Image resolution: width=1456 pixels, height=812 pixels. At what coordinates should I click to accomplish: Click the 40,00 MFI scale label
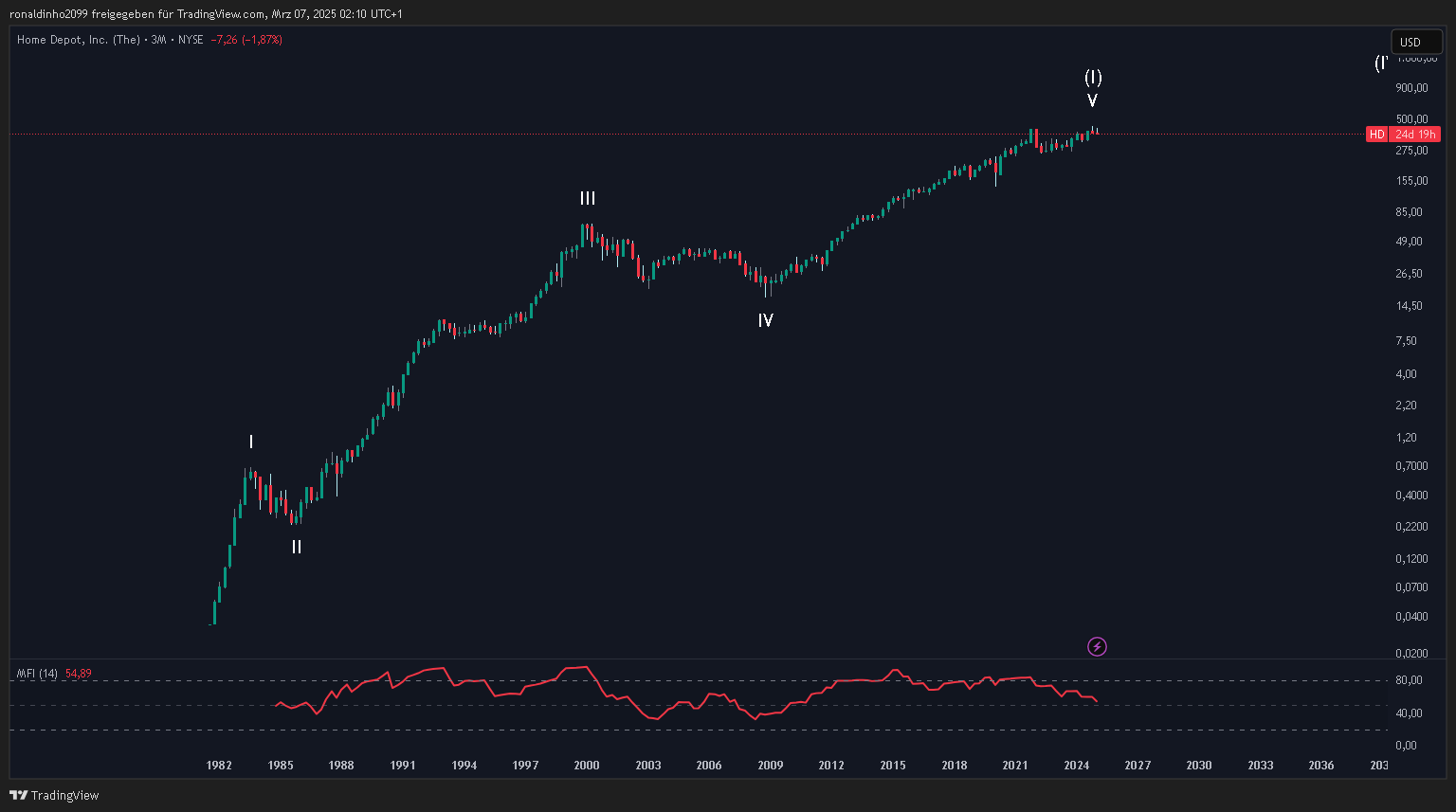point(1409,713)
